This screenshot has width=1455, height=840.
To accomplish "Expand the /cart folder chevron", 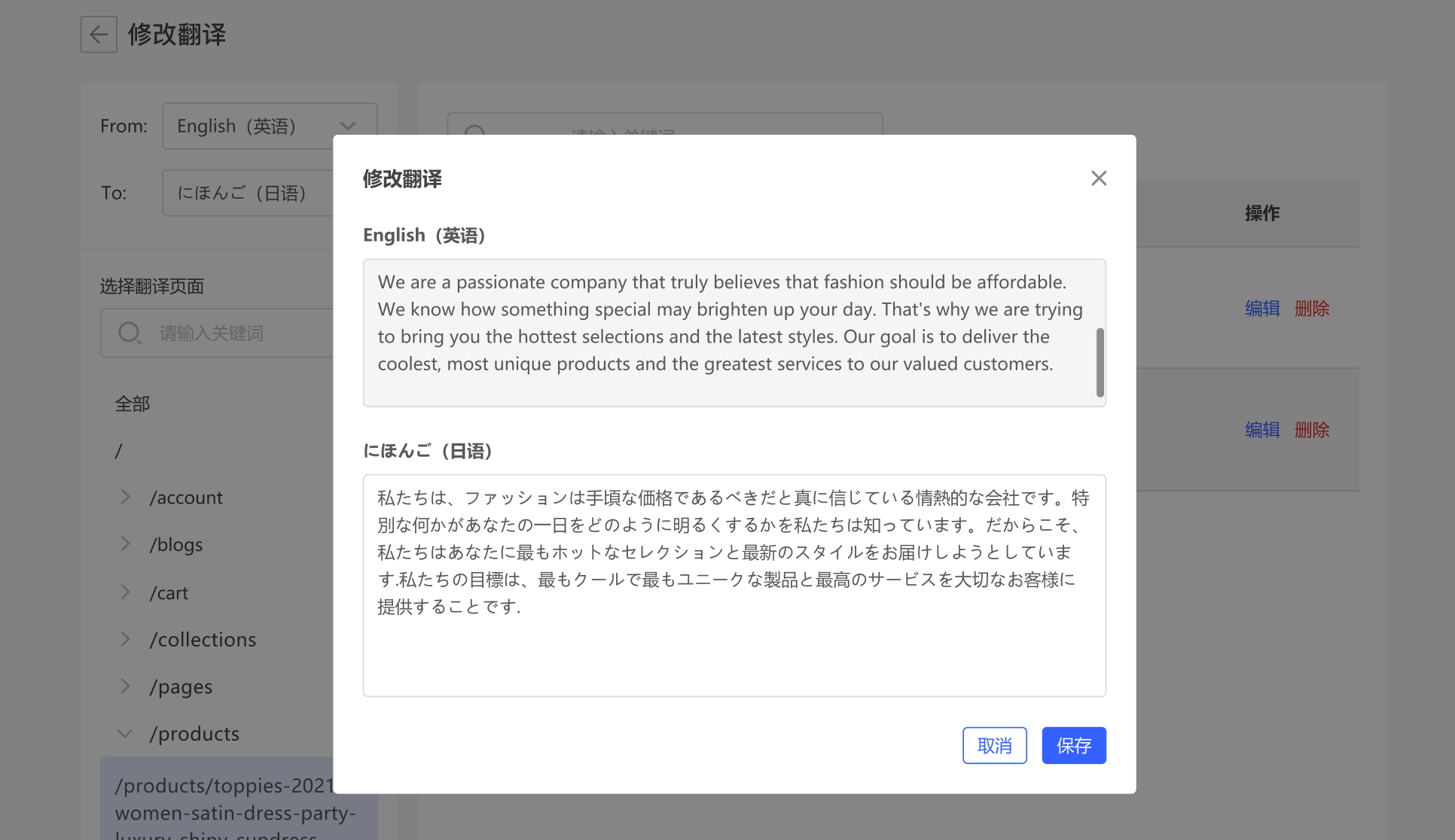I will tap(126, 592).
